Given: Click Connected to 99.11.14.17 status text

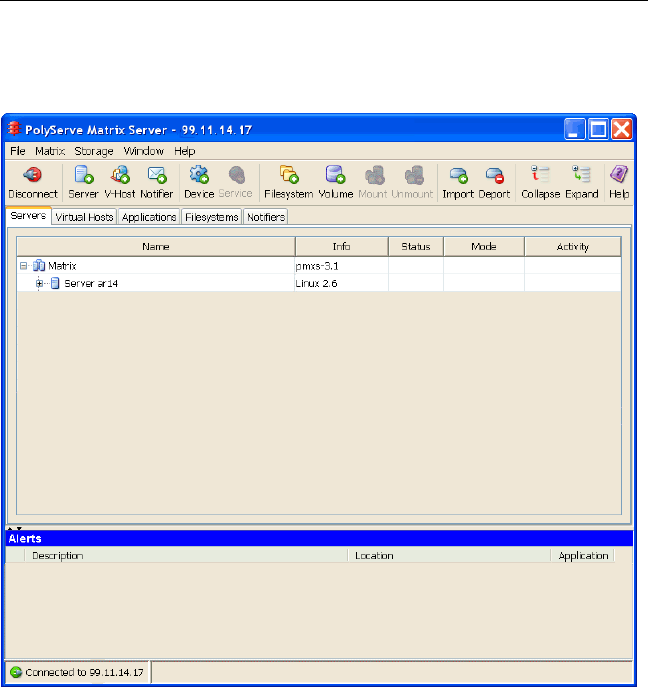Looking at the screenshot, I should [x=84, y=672].
